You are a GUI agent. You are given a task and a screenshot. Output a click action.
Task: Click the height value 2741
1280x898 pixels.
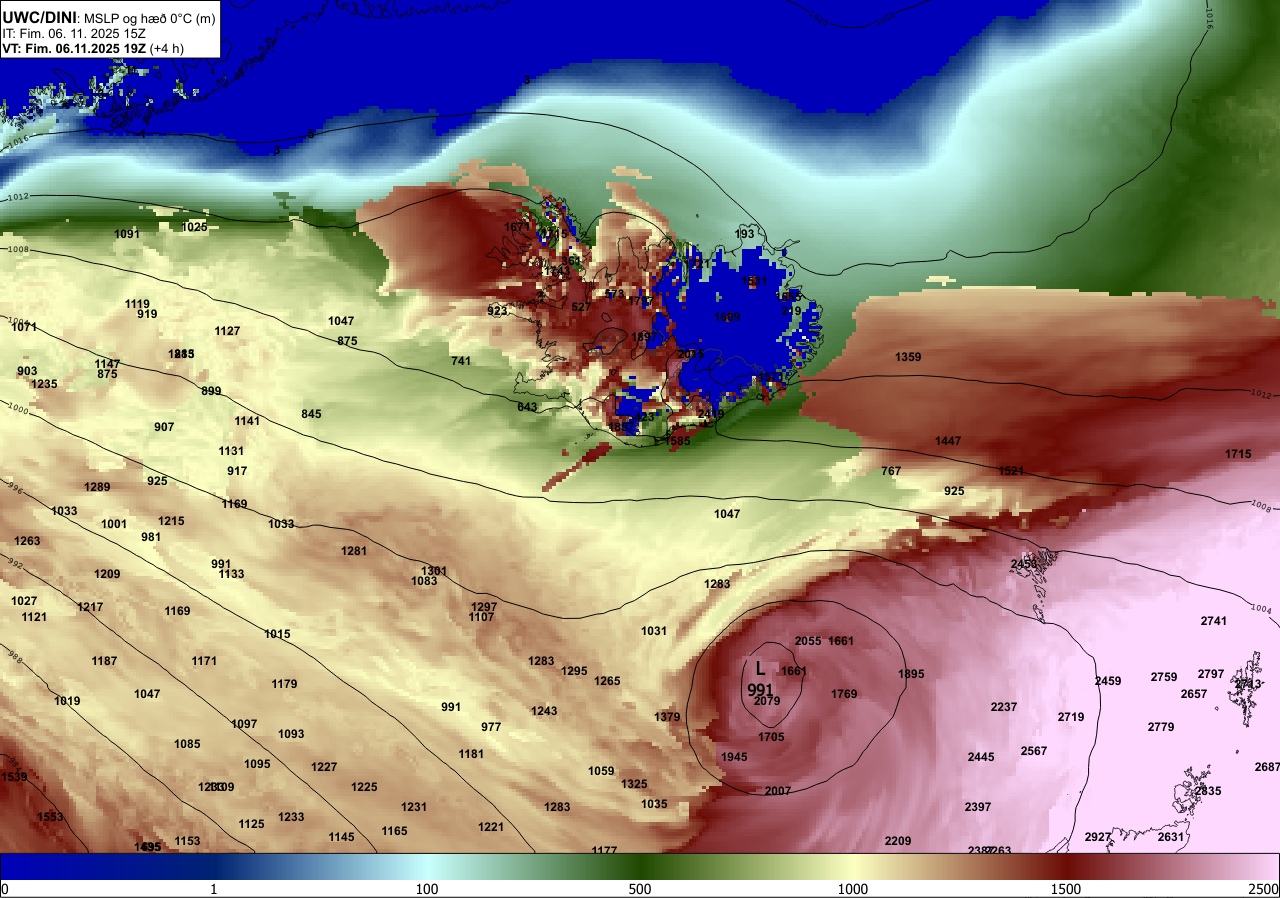click(x=1213, y=621)
